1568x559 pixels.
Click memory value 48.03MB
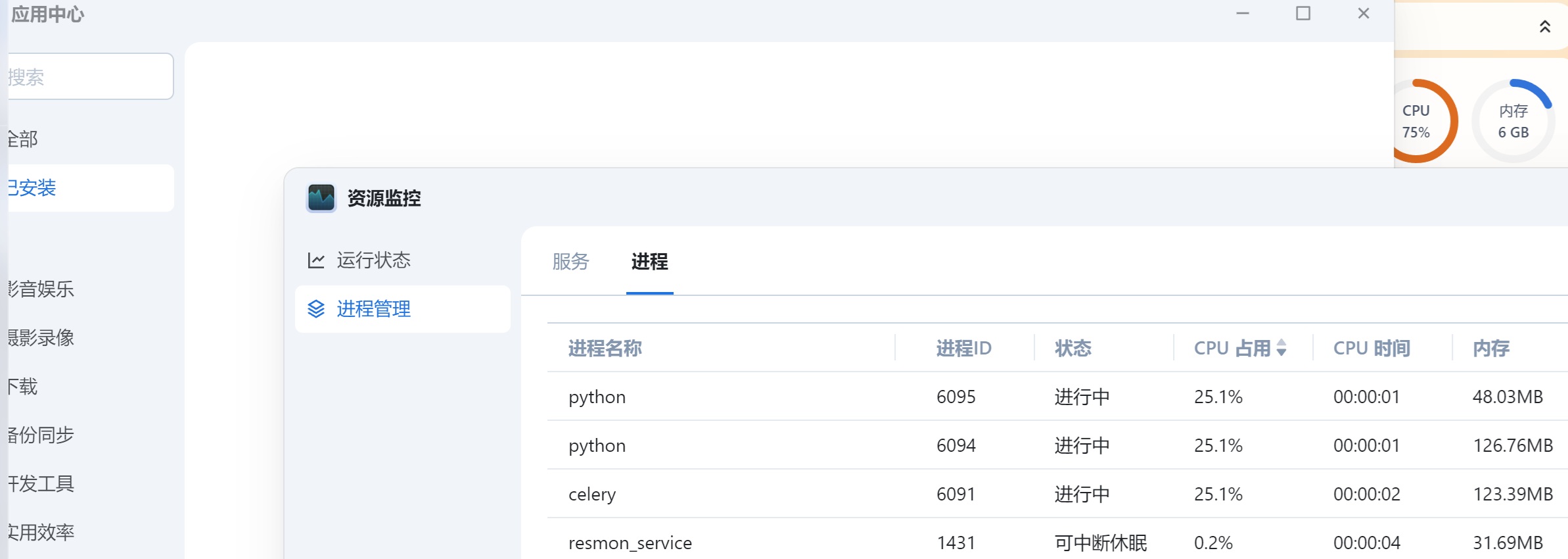[1508, 397]
